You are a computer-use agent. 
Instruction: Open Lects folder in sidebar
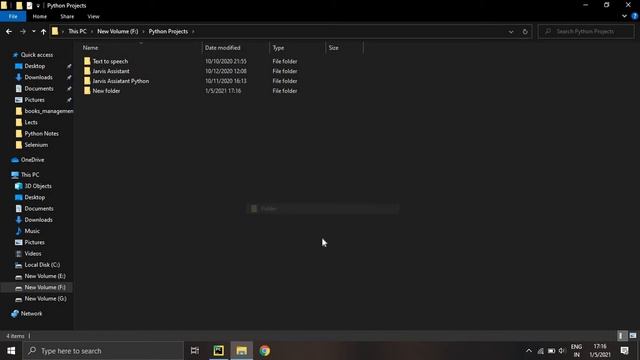[x=31, y=122]
